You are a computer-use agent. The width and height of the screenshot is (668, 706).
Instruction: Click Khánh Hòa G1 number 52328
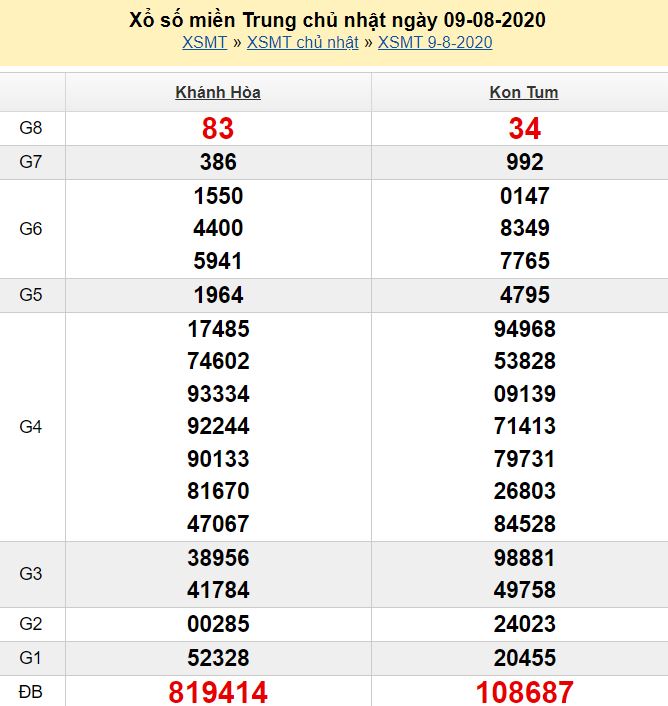218,658
